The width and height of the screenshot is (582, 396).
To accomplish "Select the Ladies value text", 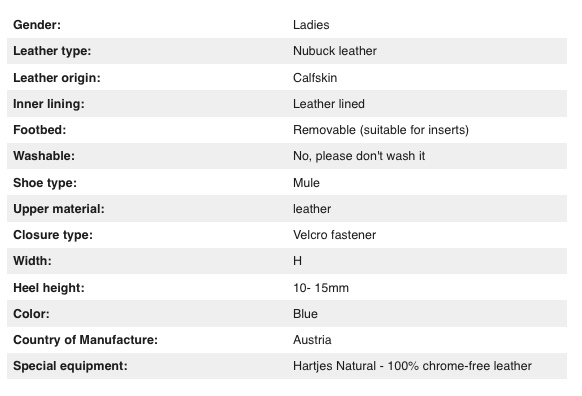I will pos(311,25).
